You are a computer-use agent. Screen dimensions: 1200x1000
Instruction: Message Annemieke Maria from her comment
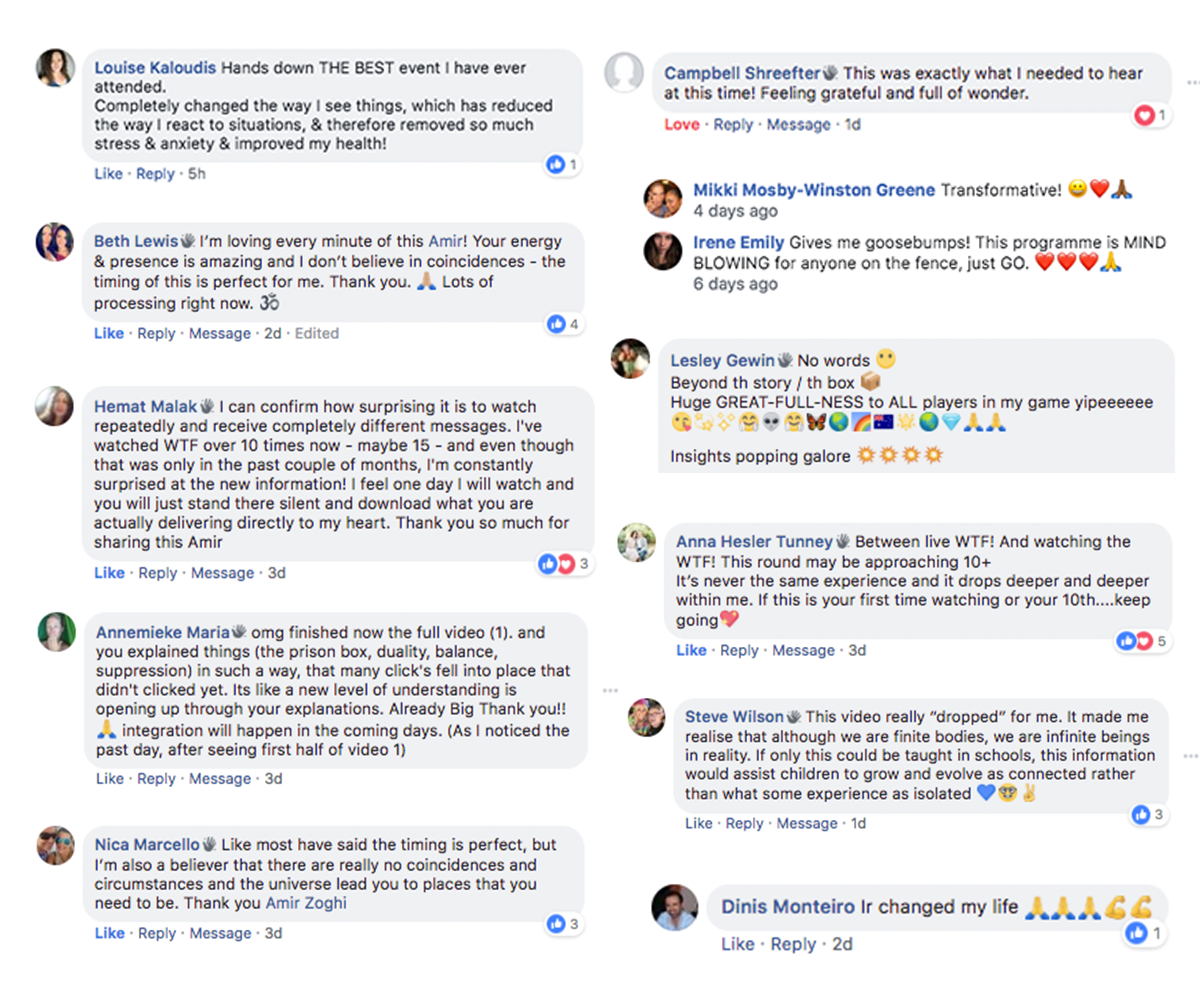click(221, 778)
